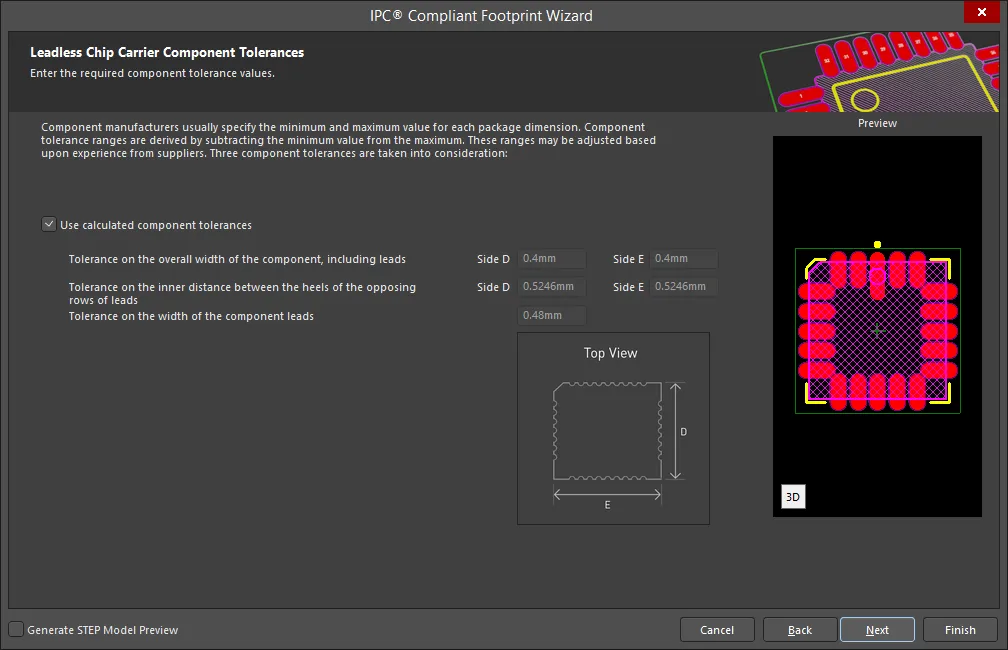
Task: Click the inner heel distance tolerance description
Action: click(242, 294)
